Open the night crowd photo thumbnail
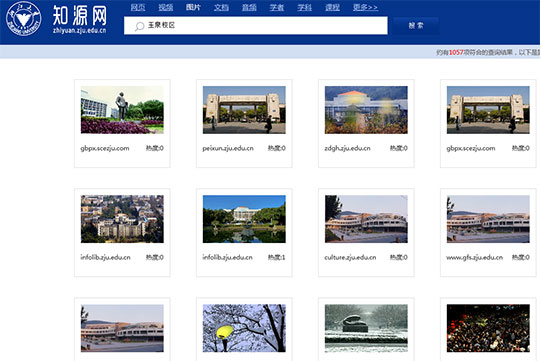Viewport: 541px width, 361px height. click(488, 328)
